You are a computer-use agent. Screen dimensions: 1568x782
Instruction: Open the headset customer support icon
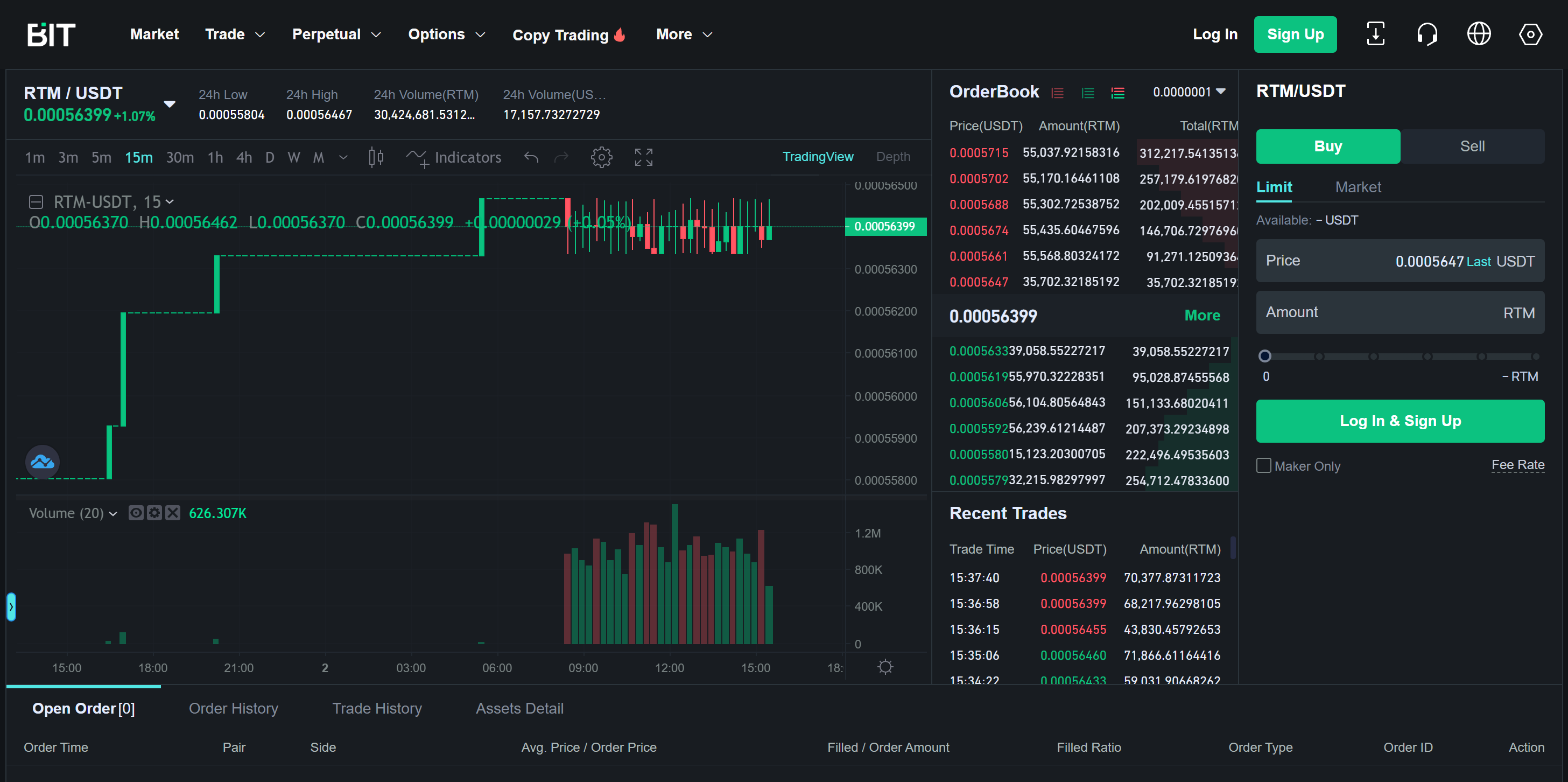(x=1427, y=34)
